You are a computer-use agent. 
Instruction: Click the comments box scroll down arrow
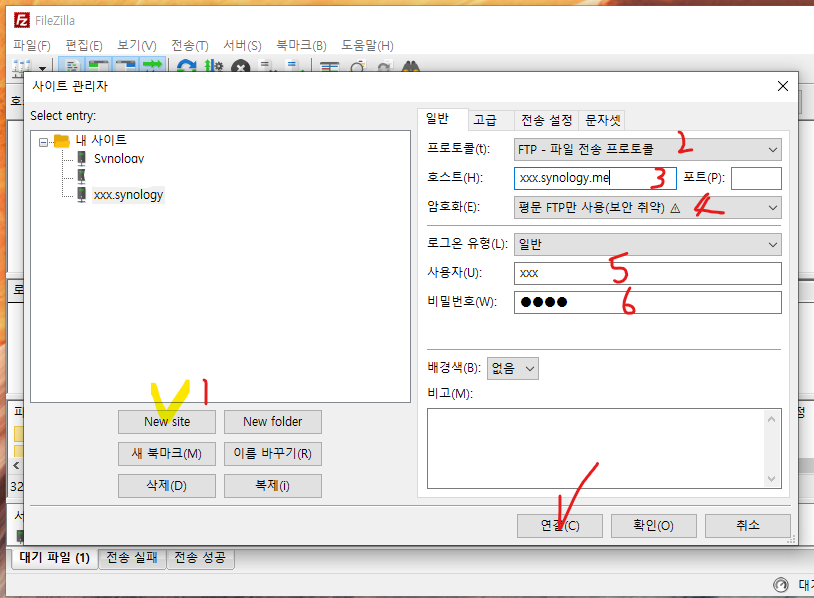point(771,479)
